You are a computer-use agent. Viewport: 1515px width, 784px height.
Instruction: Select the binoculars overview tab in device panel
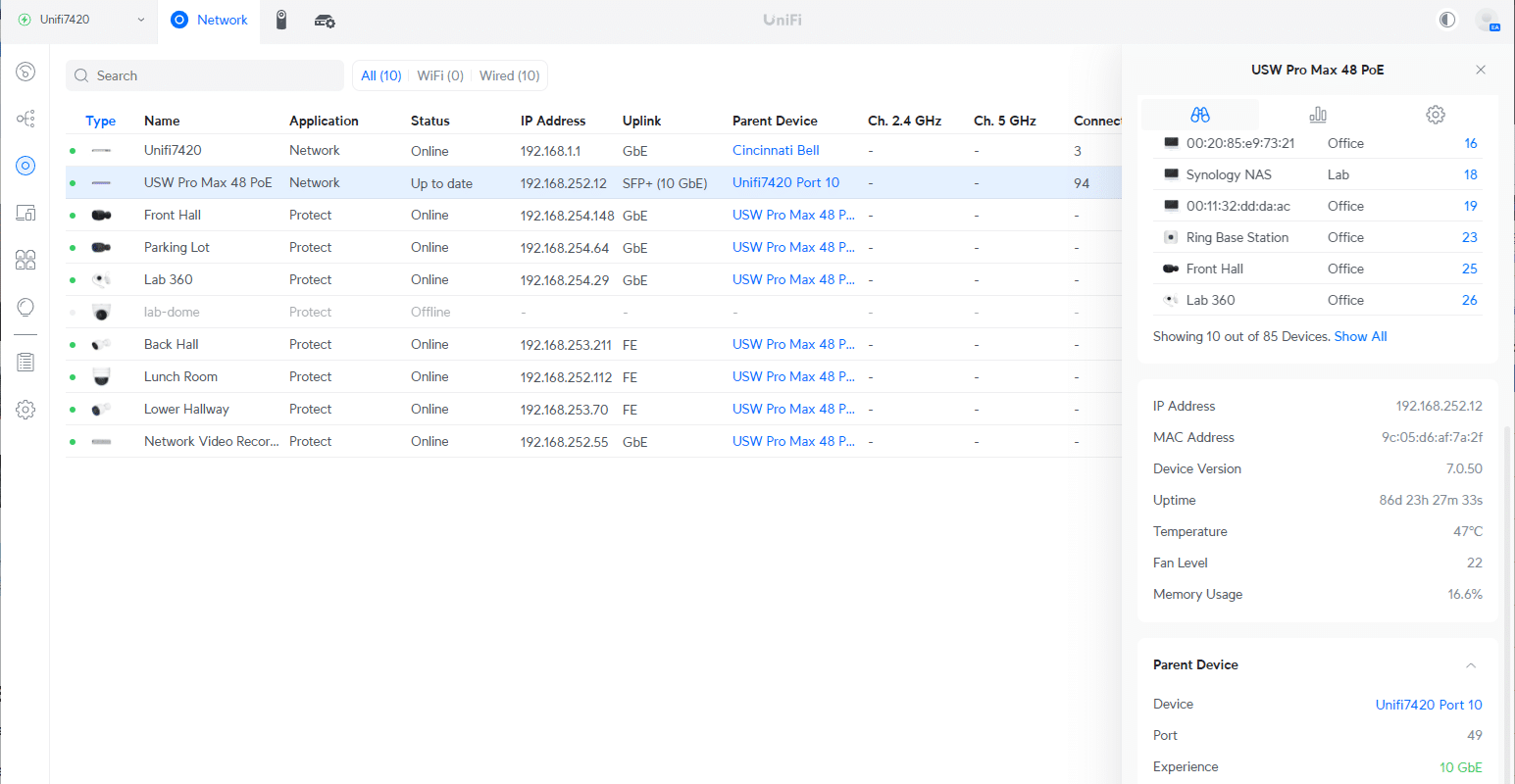[x=1200, y=115]
